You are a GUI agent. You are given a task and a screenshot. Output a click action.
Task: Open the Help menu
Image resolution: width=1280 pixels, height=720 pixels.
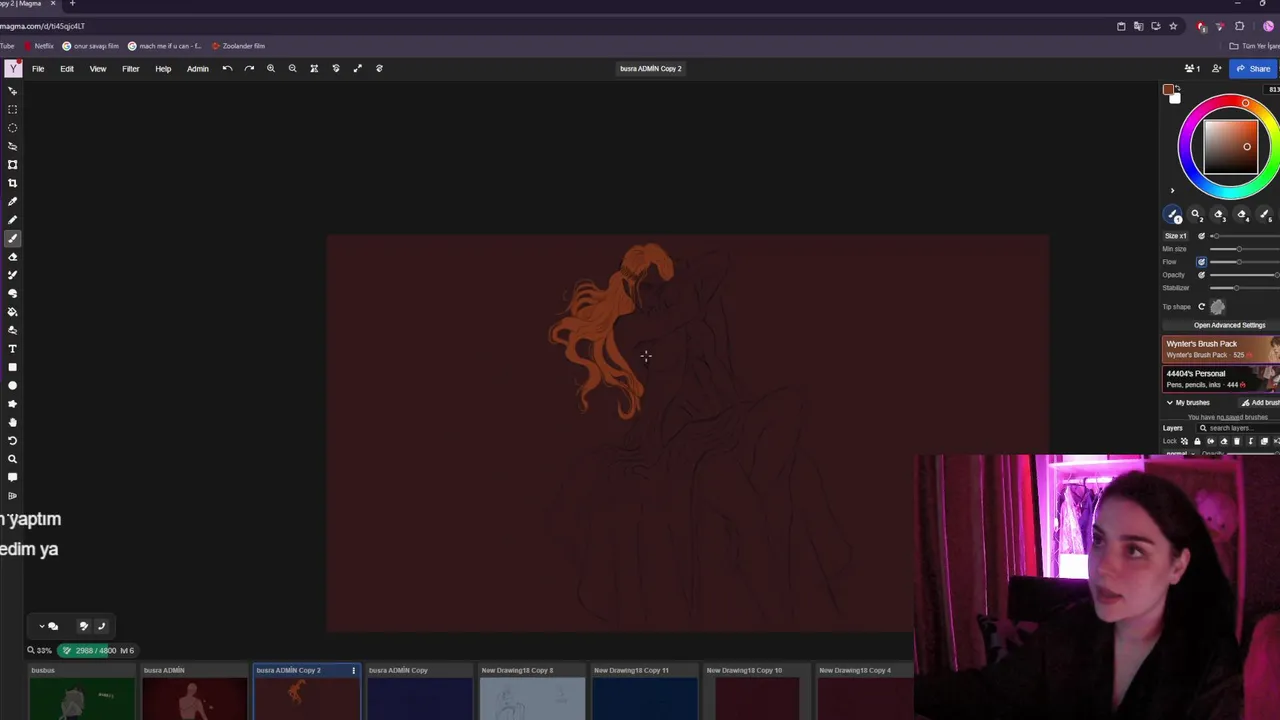pyautogui.click(x=163, y=69)
